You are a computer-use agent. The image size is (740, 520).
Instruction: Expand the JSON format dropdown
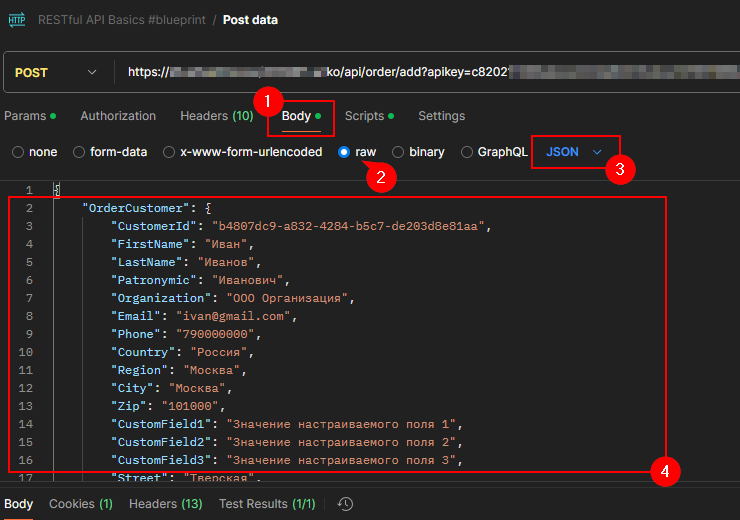pyautogui.click(x=574, y=152)
